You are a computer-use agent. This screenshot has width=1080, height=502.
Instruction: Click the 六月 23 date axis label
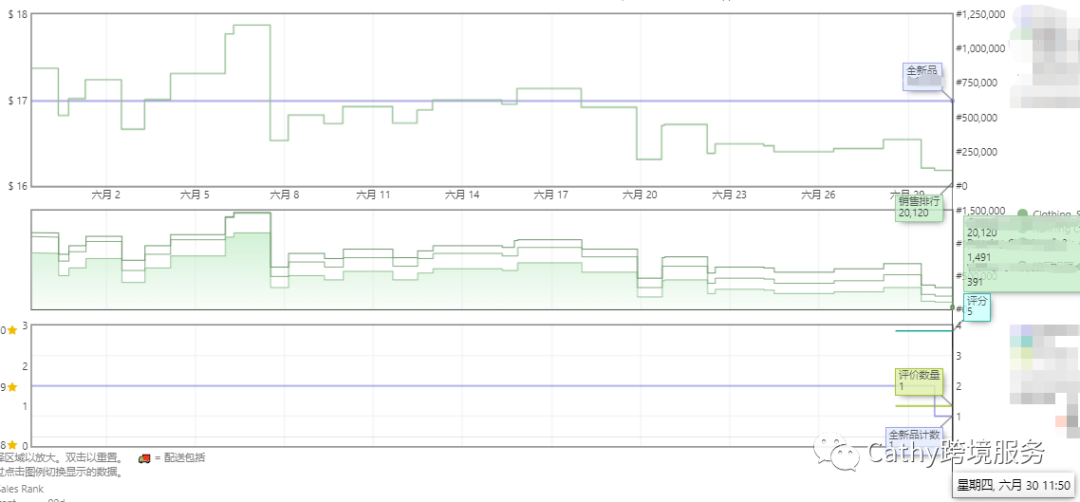coord(729,196)
